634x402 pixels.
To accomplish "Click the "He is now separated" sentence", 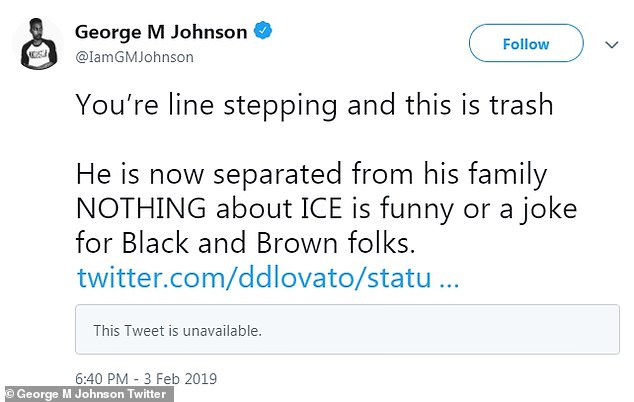I will (x=310, y=175).
